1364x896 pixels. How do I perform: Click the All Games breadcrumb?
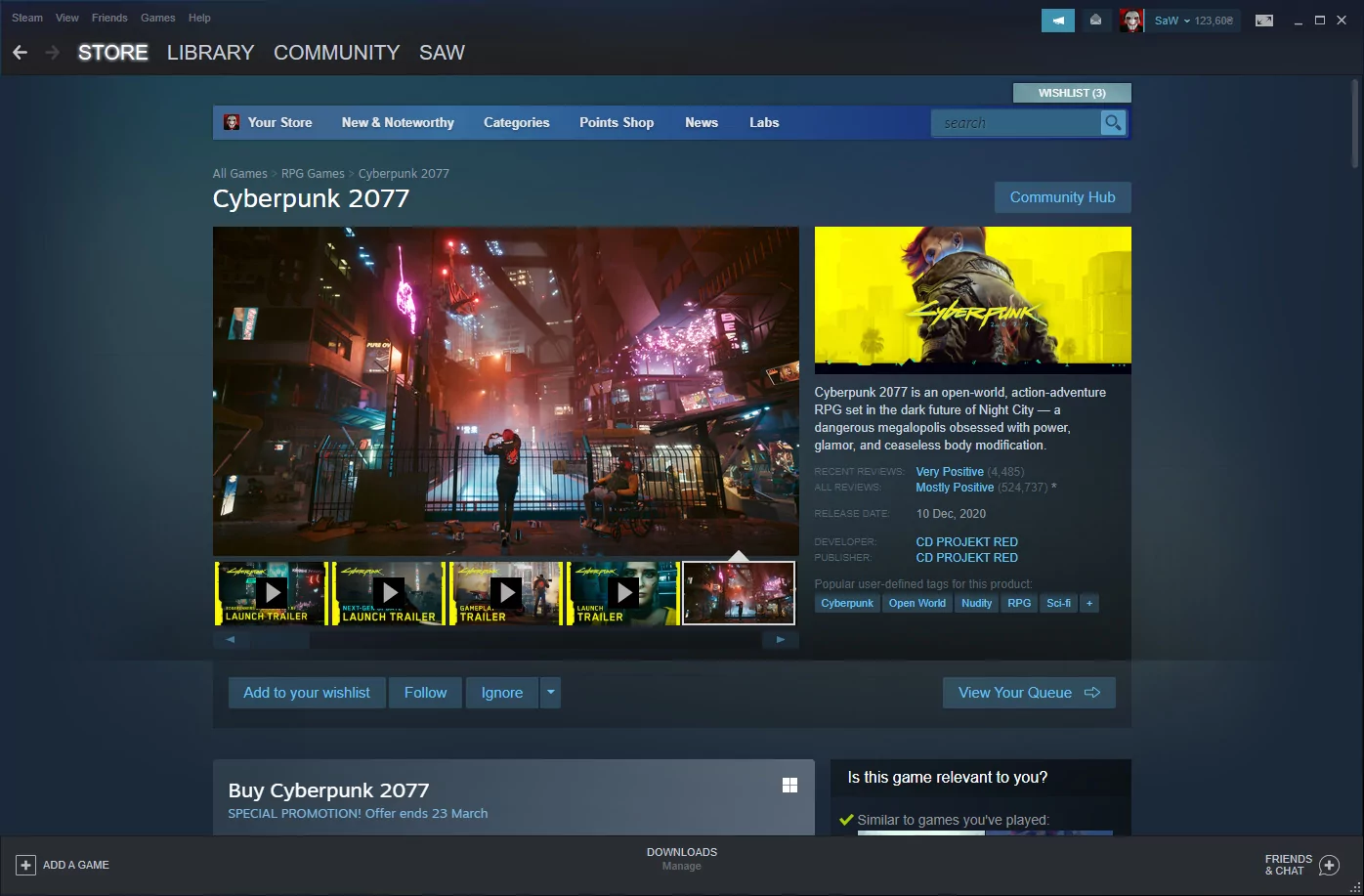coord(240,174)
